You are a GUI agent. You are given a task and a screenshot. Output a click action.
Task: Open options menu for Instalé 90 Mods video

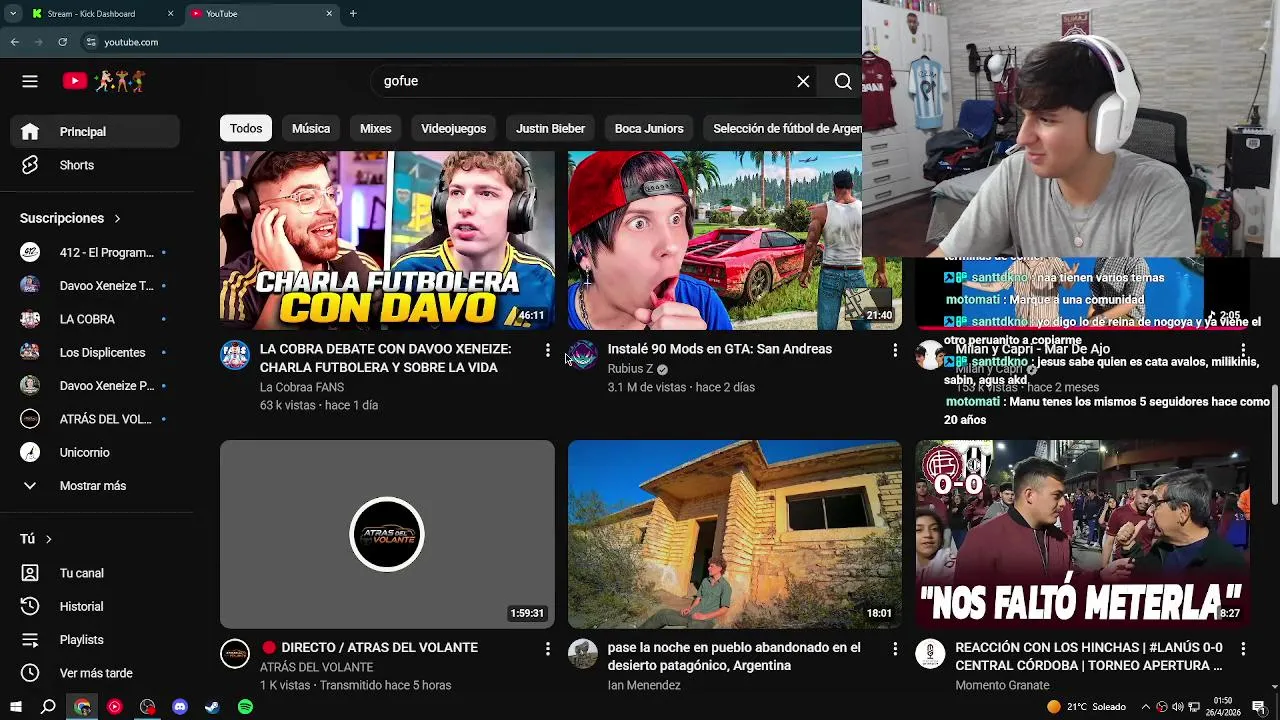click(895, 350)
